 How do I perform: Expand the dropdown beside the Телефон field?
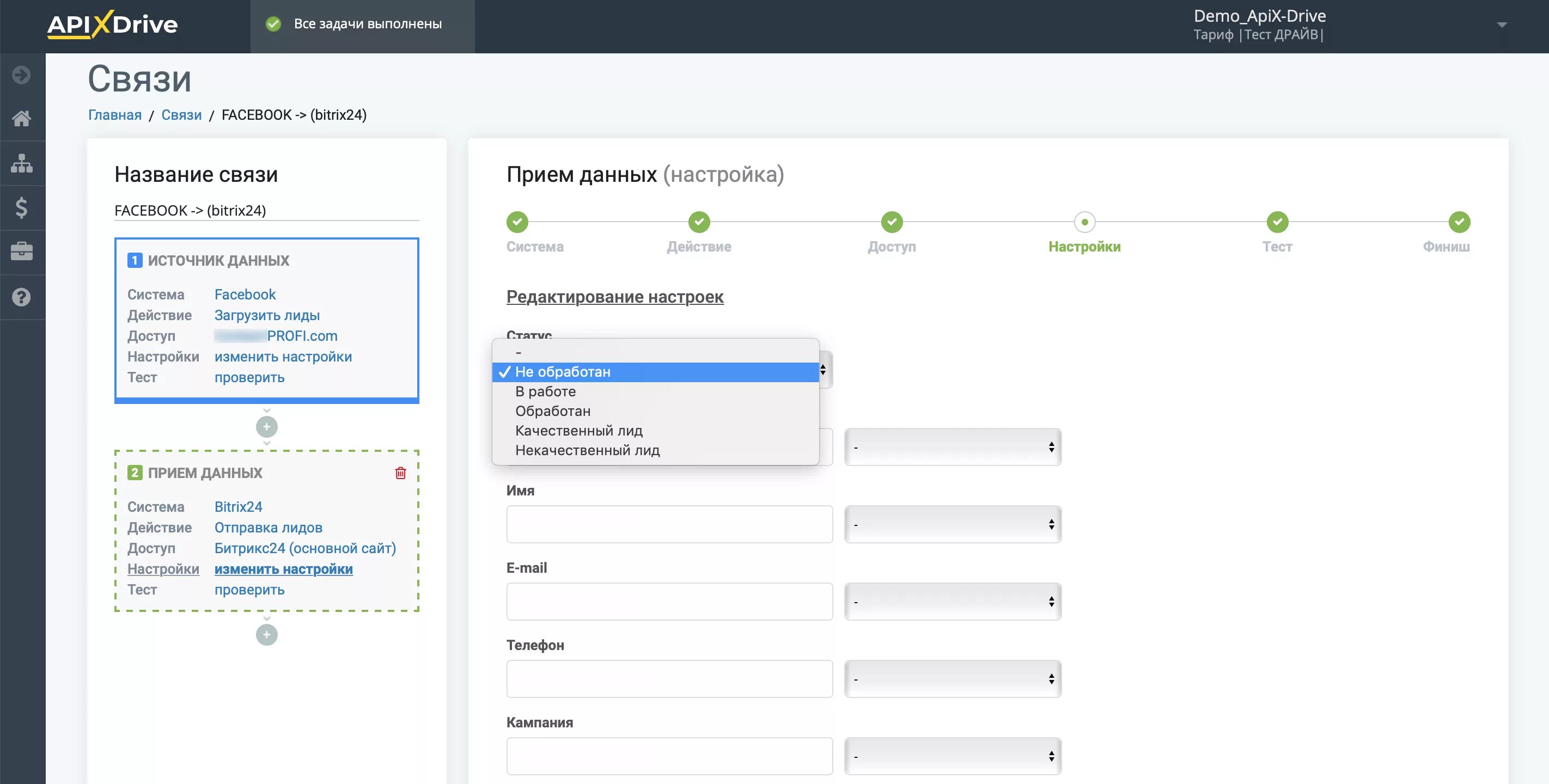(953, 679)
